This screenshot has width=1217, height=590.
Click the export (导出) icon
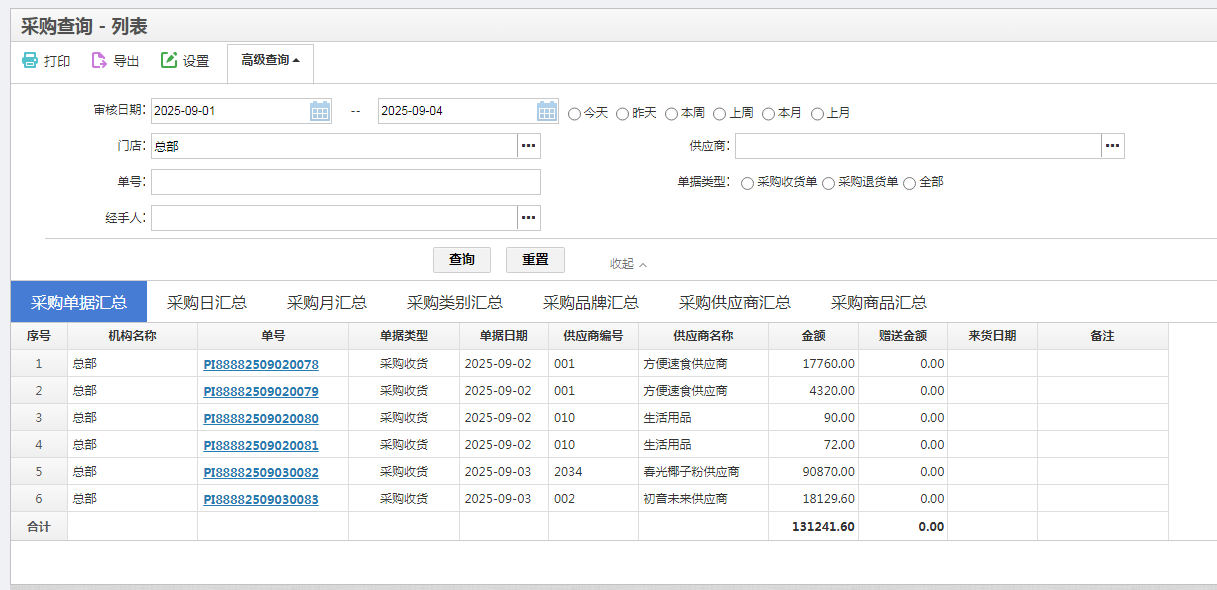(x=99, y=61)
